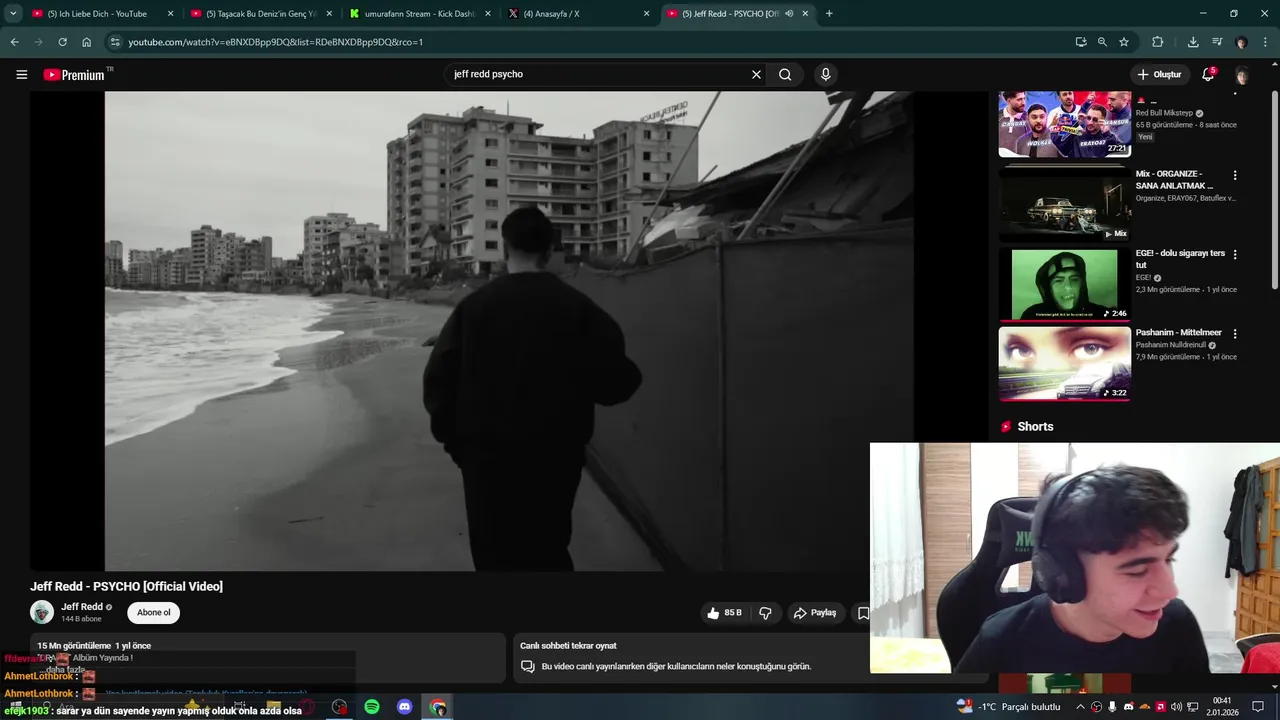Viewport: 1280px width, 720px height.
Task: Open Red Bull Mikstayp video thumbnail
Action: click(1064, 124)
